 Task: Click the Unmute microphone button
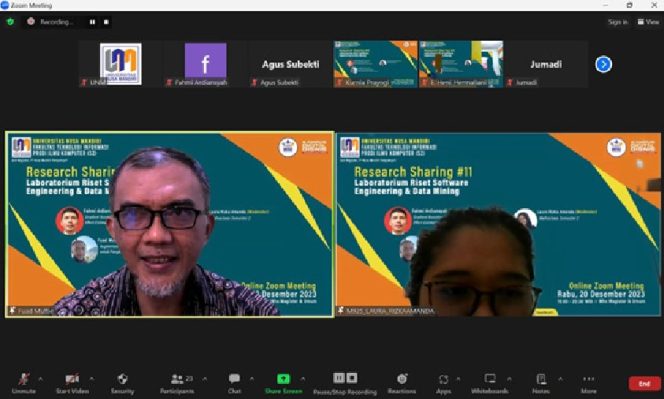coord(24,383)
